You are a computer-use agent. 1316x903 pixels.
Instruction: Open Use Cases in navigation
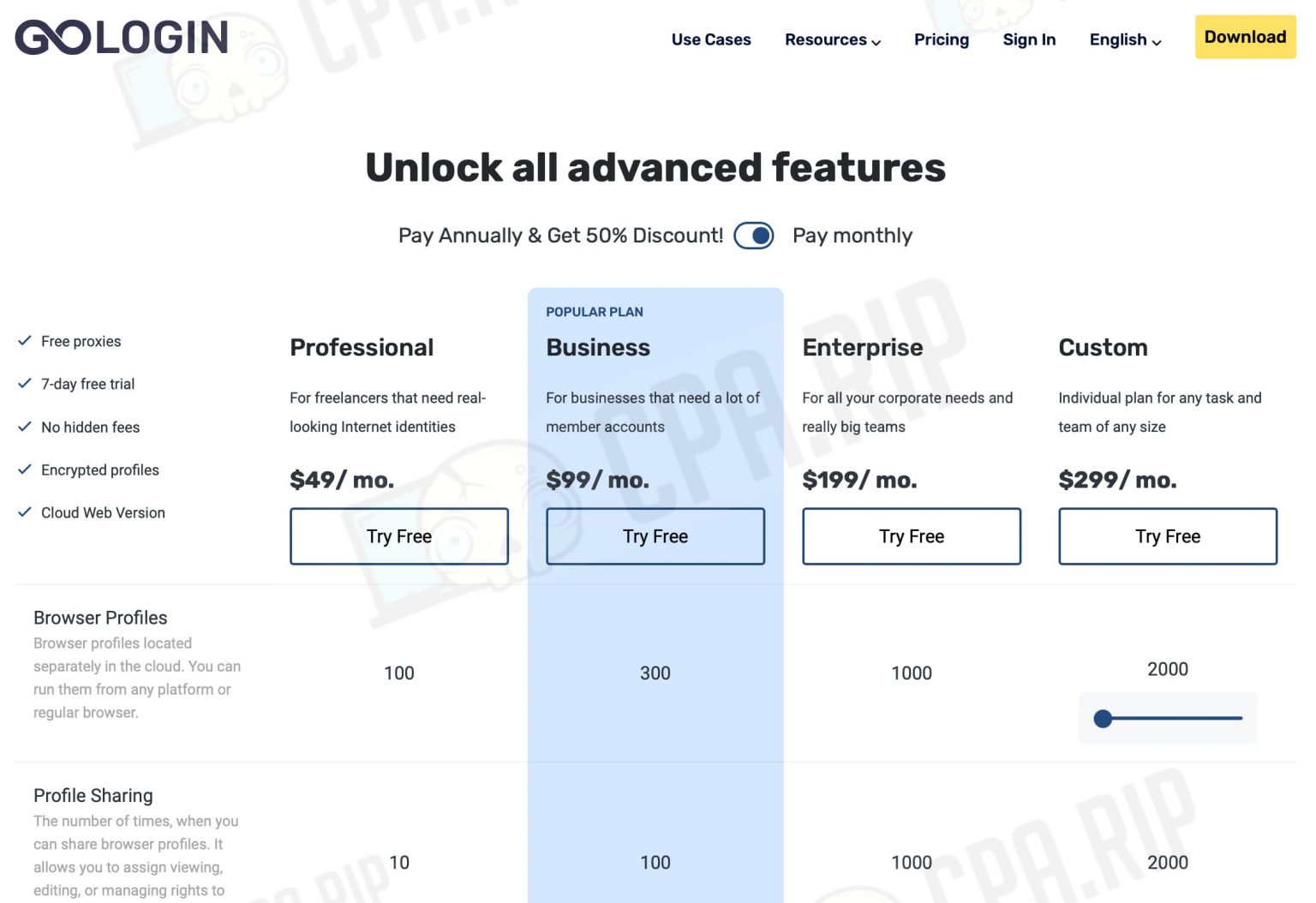point(710,40)
